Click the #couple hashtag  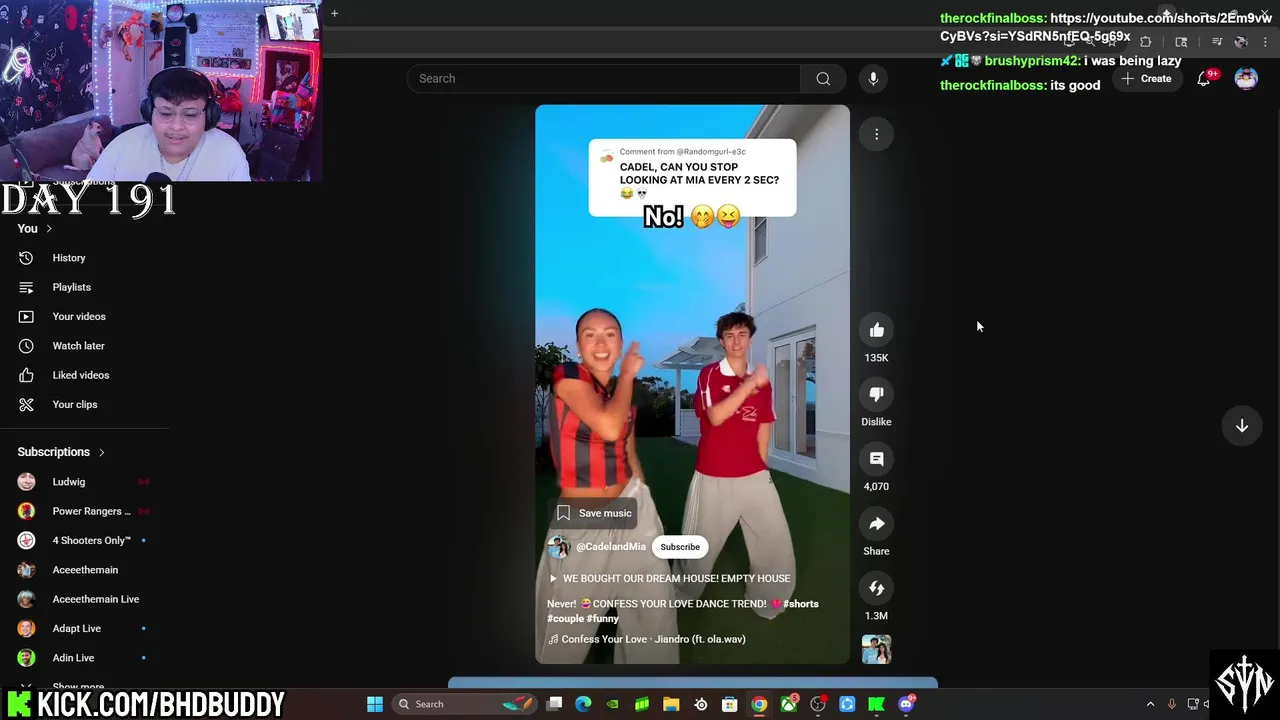tap(565, 619)
